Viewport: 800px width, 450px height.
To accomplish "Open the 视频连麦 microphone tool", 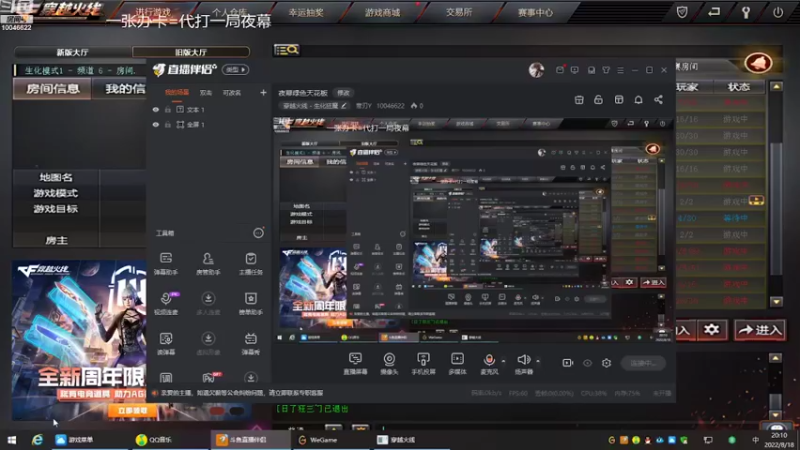I will click(x=166, y=303).
